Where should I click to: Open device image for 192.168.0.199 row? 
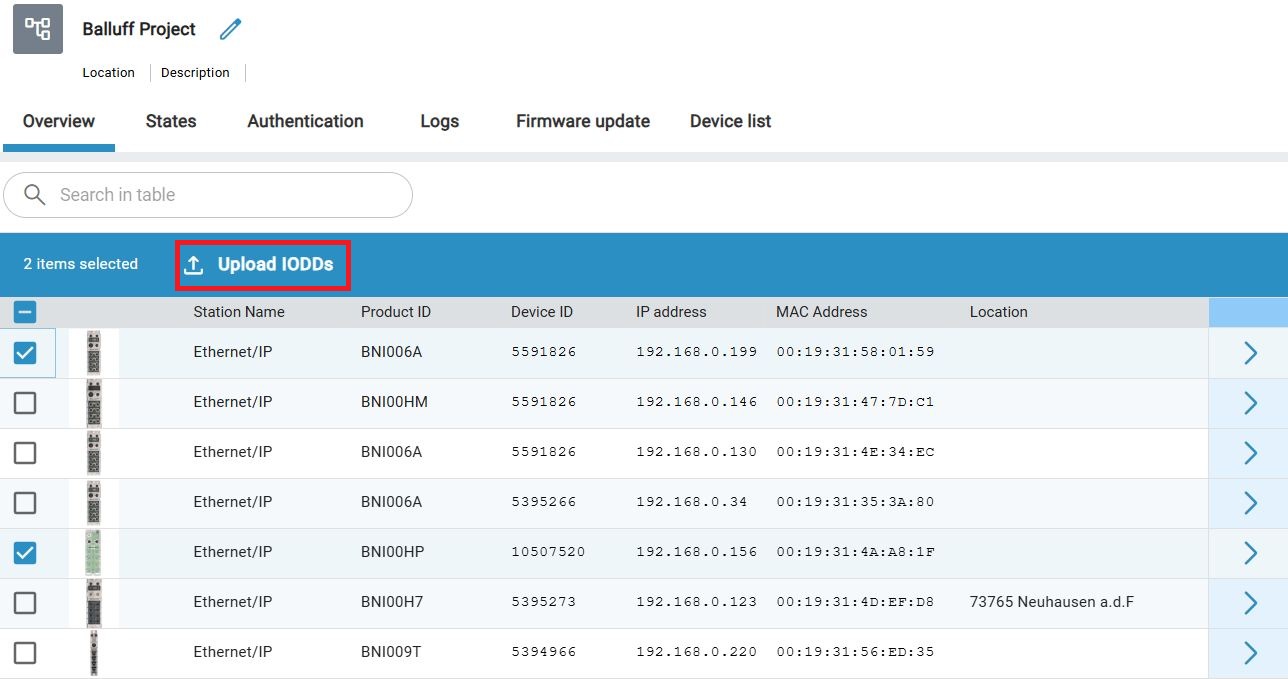click(94, 353)
